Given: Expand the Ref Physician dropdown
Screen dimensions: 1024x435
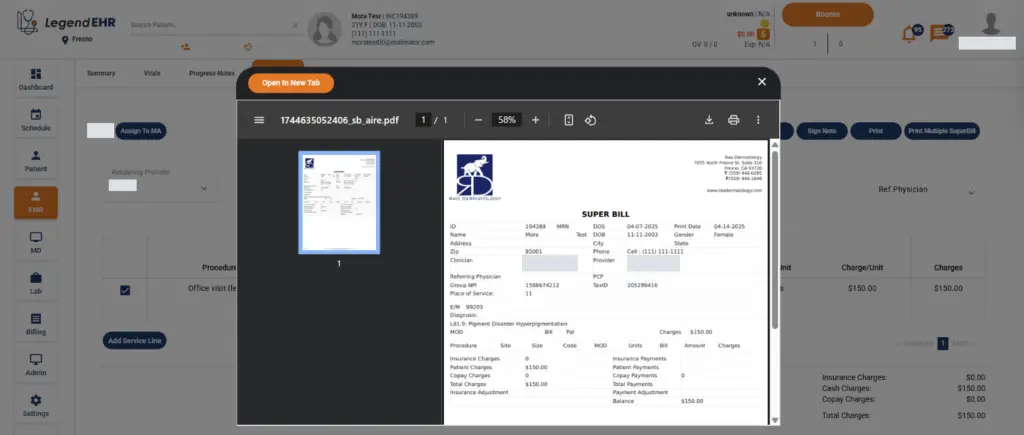Looking at the screenshot, I should coord(972,190).
